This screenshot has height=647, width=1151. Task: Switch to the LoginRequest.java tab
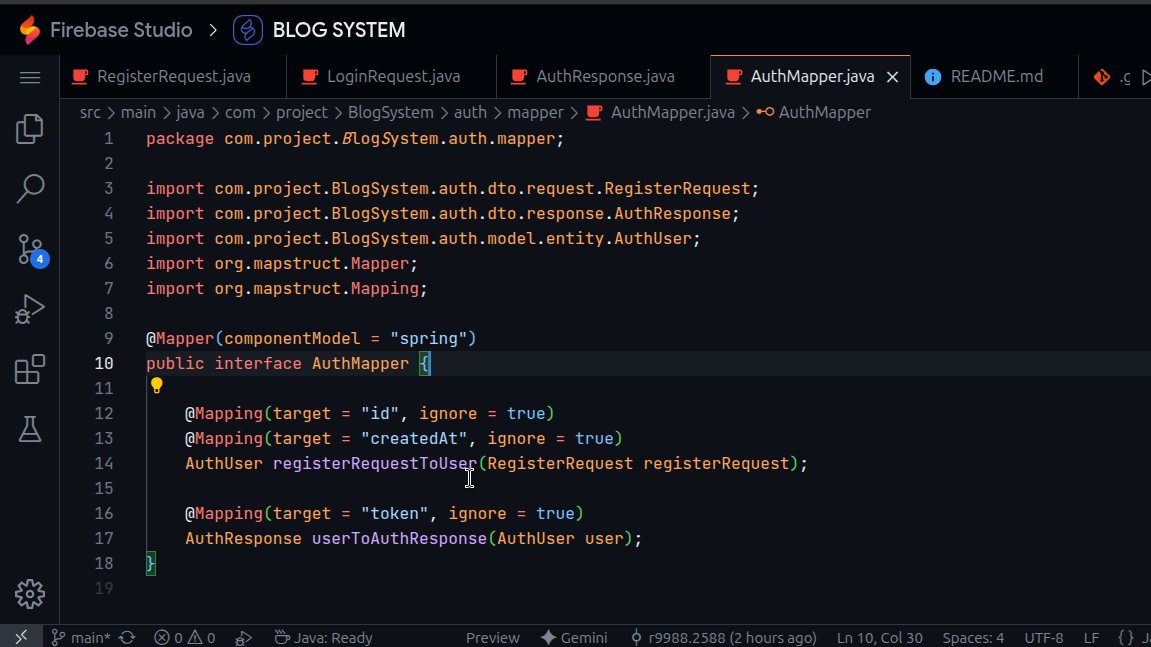(x=391, y=76)
